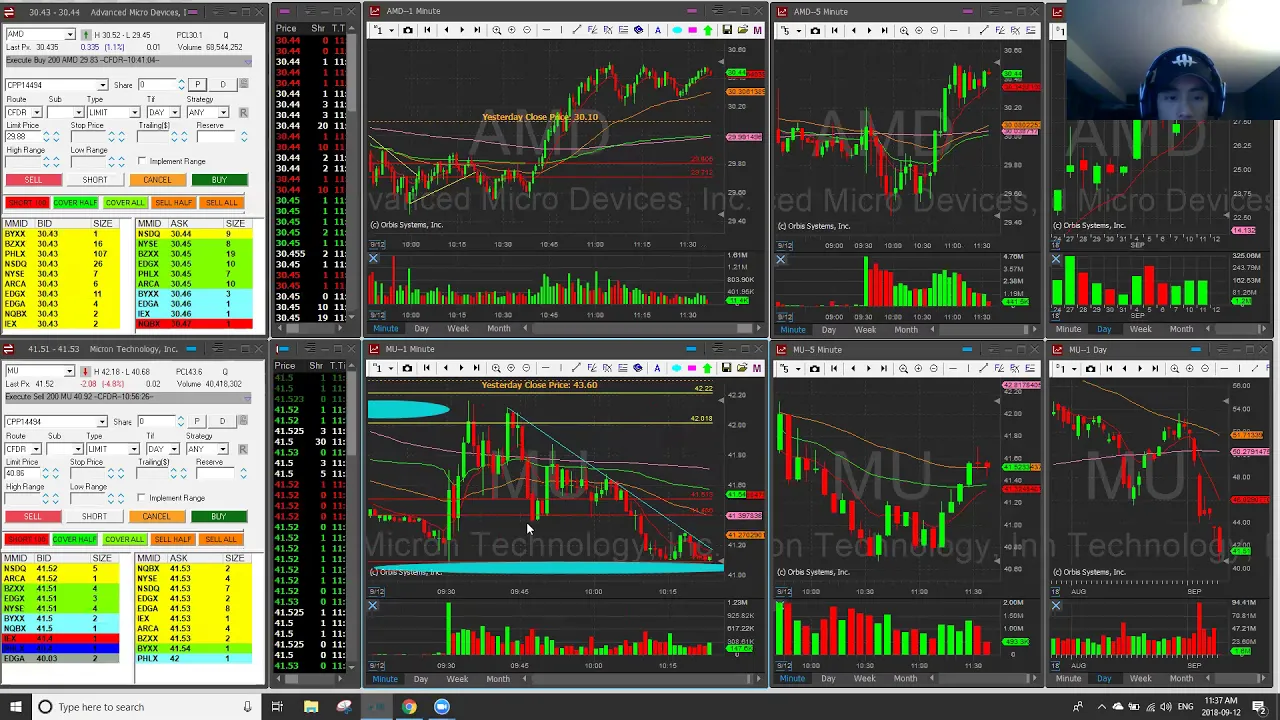Select trend line tool in AMD 1-minute chart
The height and width of the screenshot is (720, 1280).
tap(576, 30)
